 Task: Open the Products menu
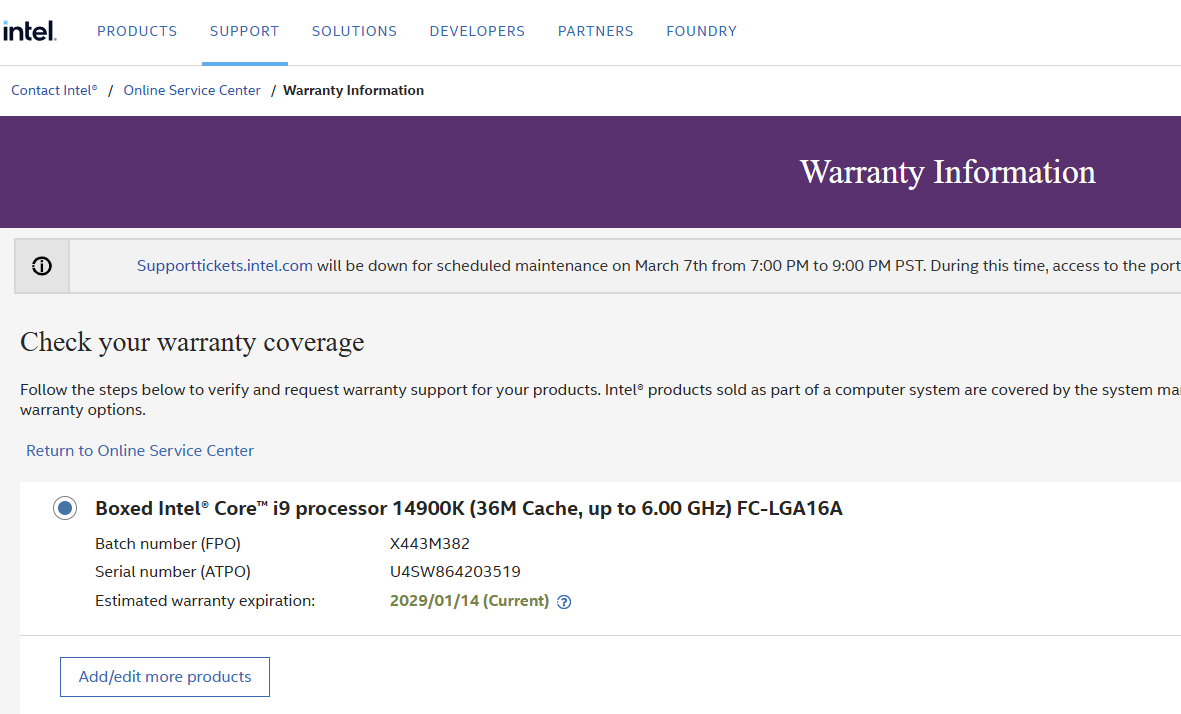point(137,31)
